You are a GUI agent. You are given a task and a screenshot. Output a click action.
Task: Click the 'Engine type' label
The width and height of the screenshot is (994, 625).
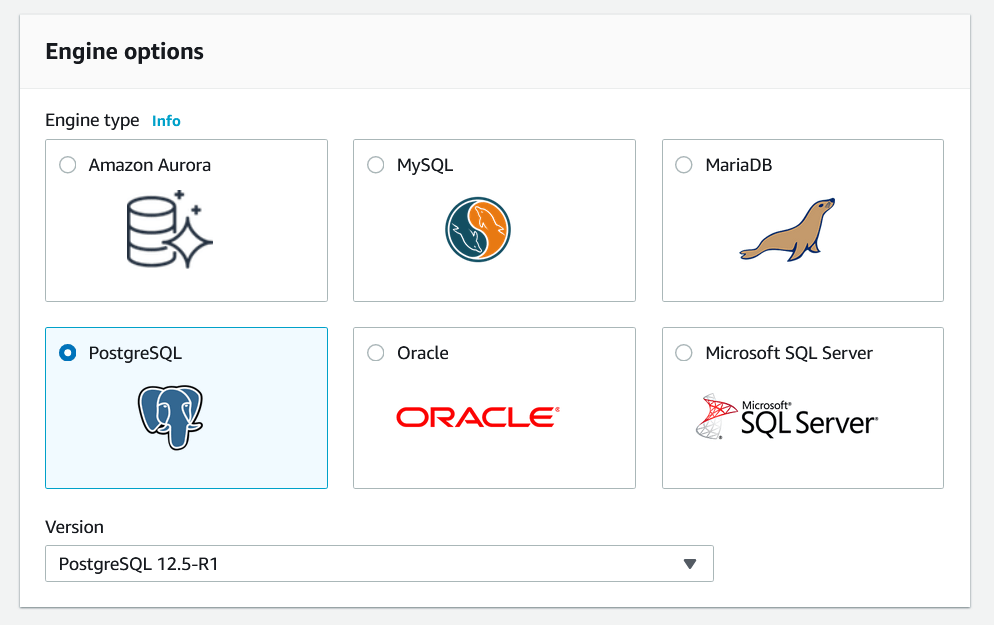[93, 120]
